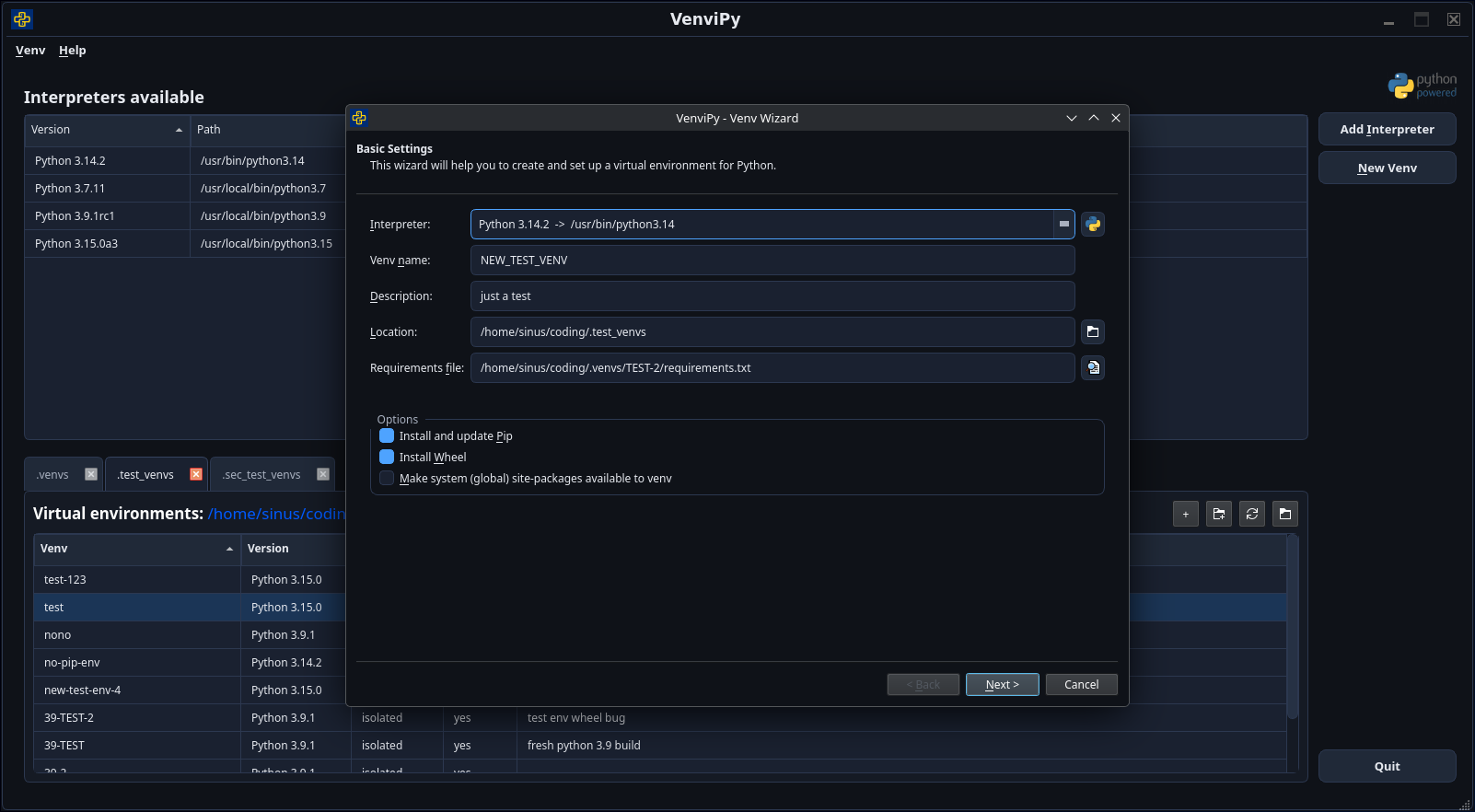Screen dimensions: 1475x812
Task: Close the .test_venvs tab
Action: [196, 474]
